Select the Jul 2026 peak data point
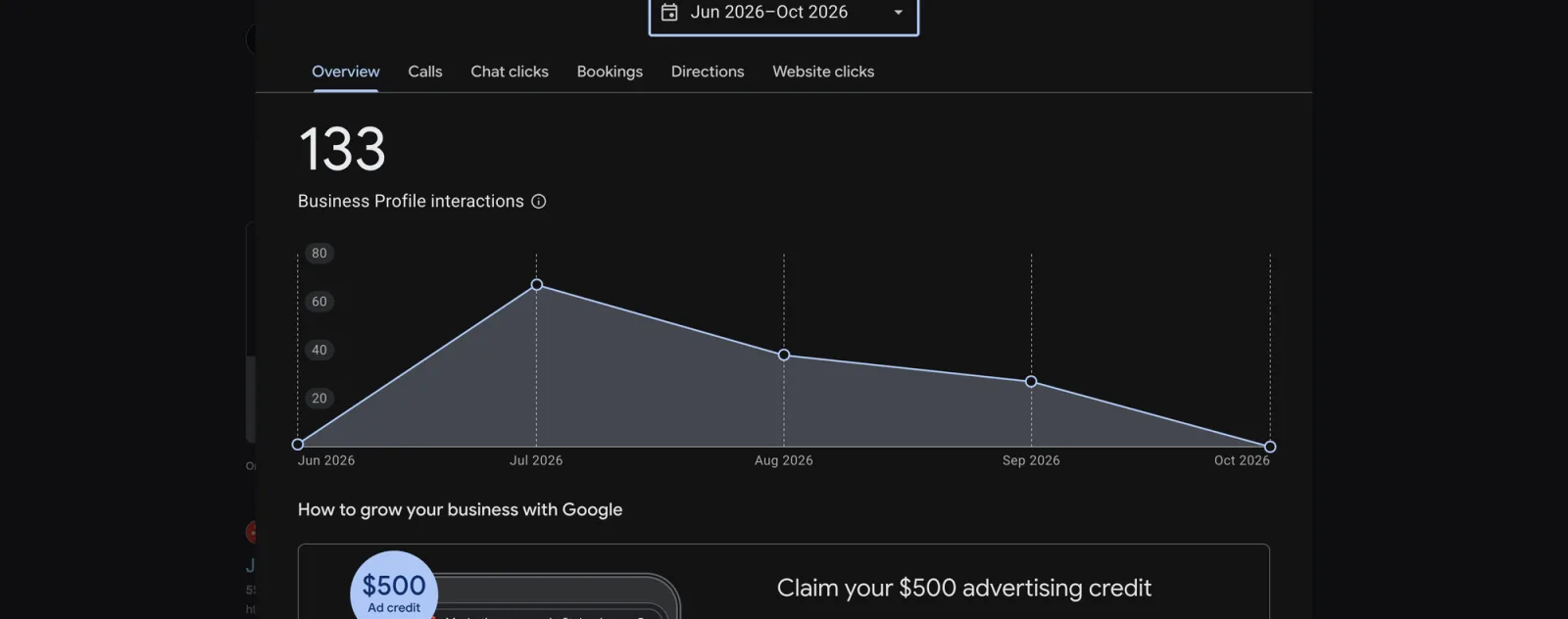The image size is (1568, 619). click(x=537, y=285)
